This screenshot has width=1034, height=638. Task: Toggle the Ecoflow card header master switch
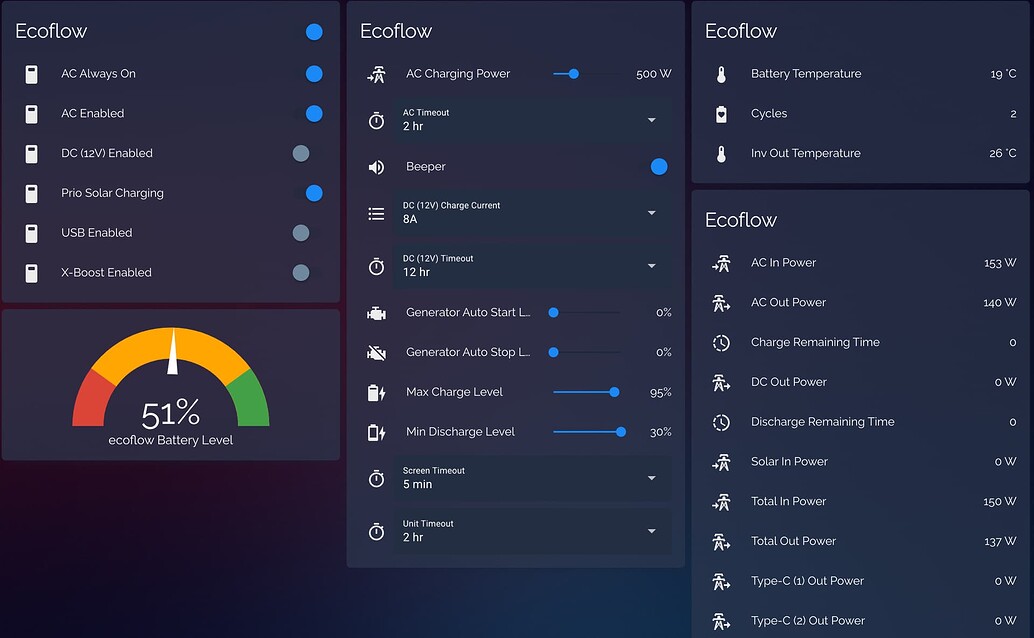[307, 32]
